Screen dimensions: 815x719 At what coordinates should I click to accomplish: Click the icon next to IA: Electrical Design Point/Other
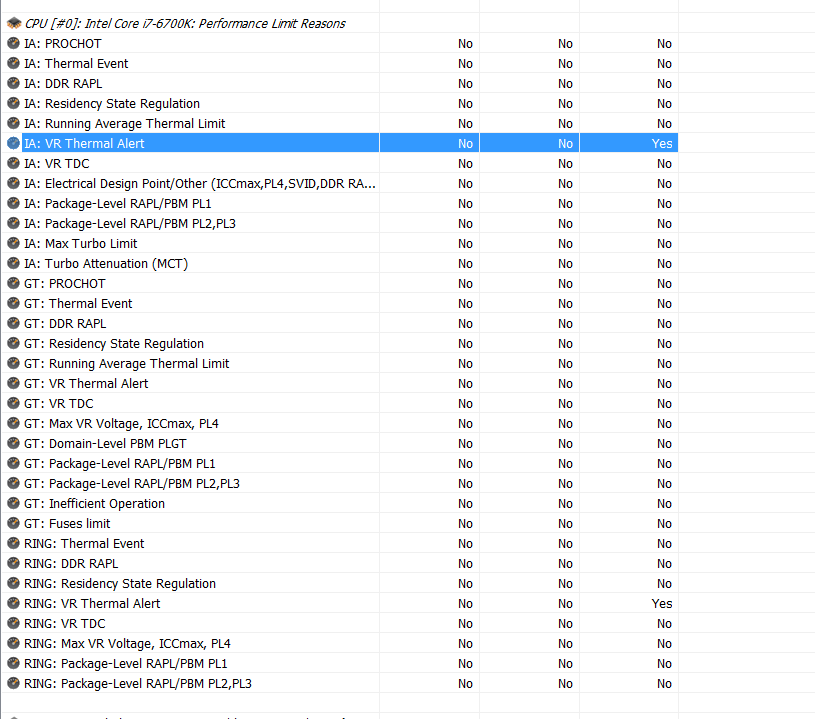(x=14, y=184)
